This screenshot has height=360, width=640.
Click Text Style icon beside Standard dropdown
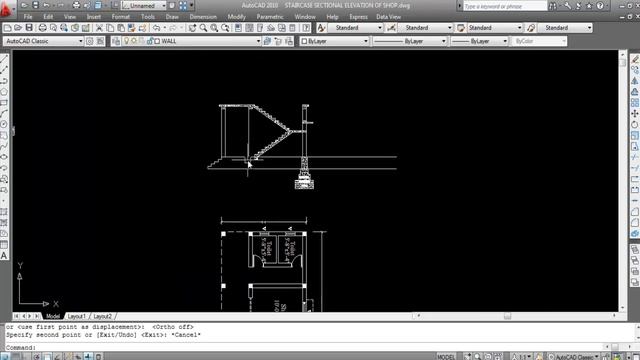321,28
